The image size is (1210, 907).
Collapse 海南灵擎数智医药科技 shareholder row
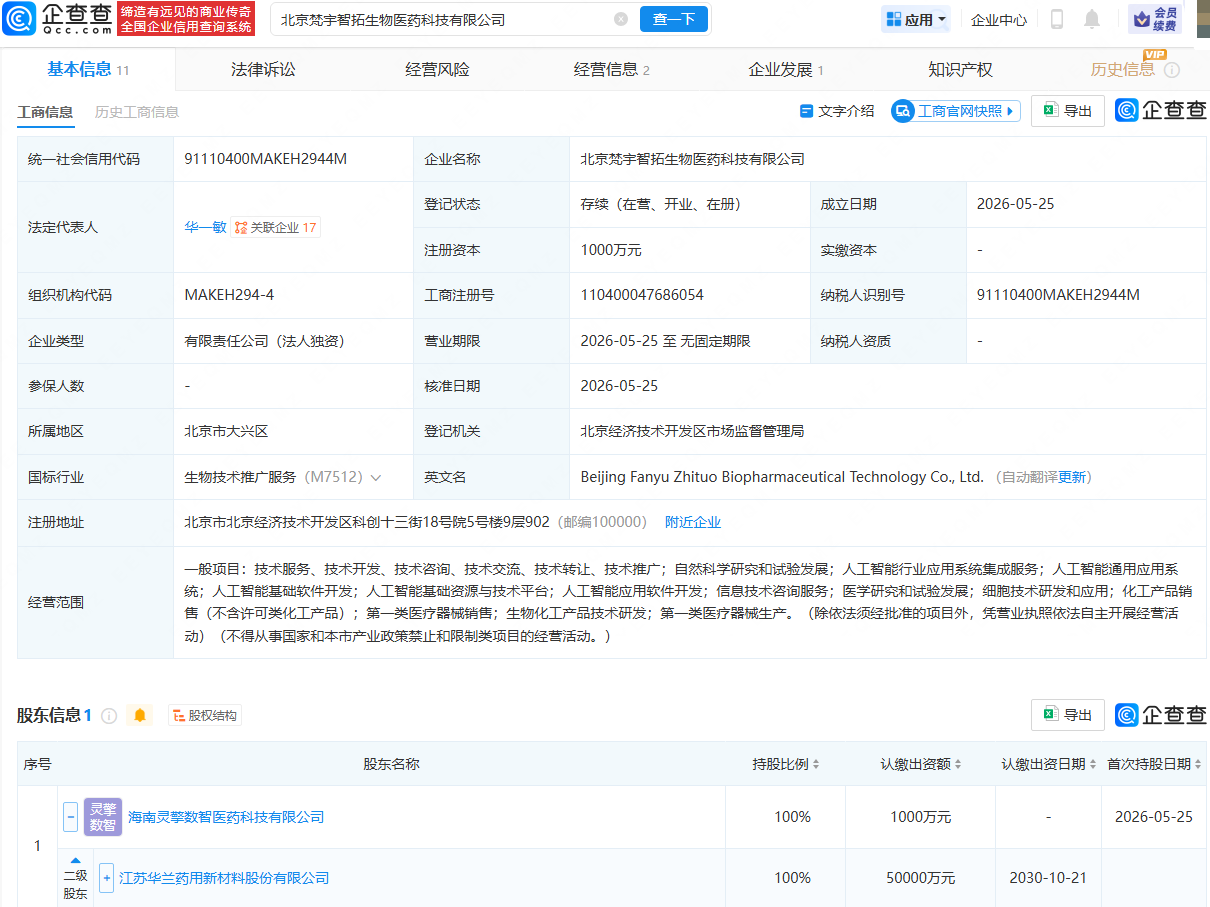click(70, 817)
